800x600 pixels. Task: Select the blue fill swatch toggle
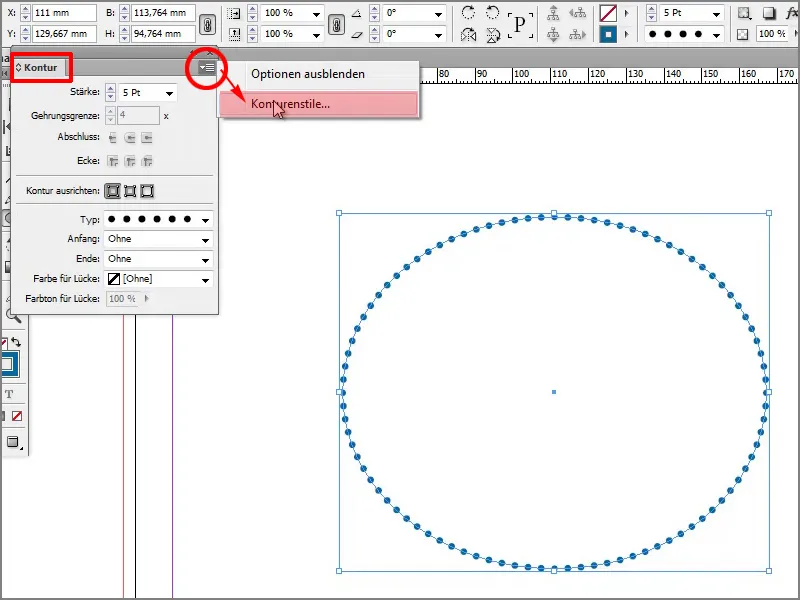point(607,33)
